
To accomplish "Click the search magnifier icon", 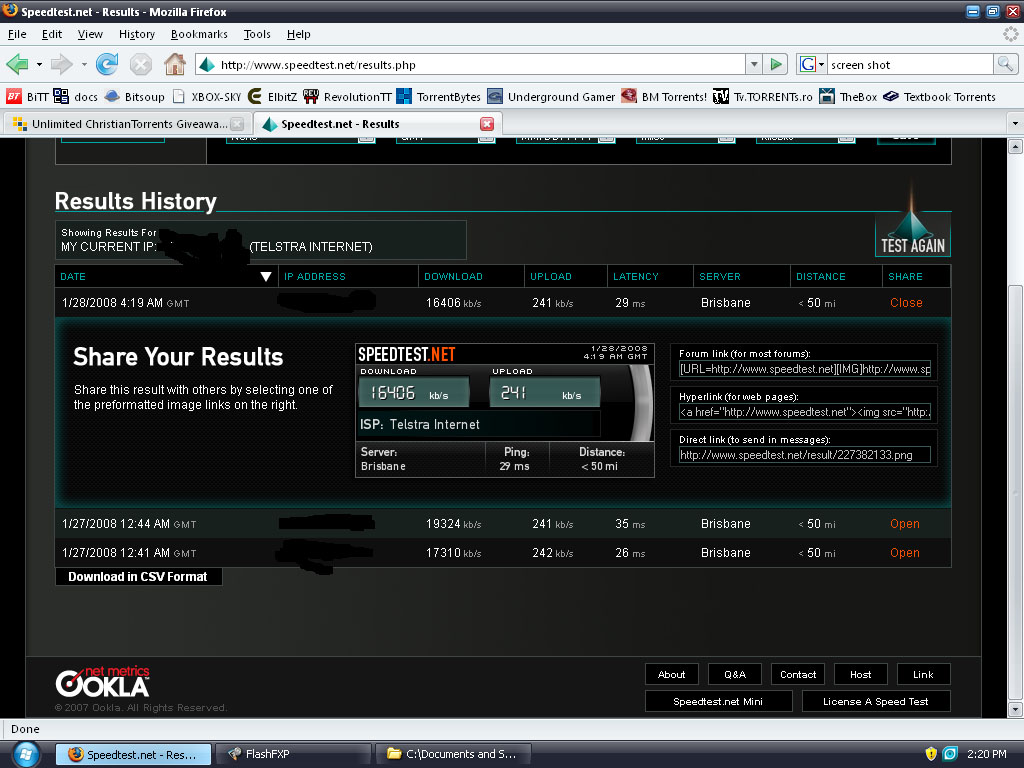I will pos(1005,64).
